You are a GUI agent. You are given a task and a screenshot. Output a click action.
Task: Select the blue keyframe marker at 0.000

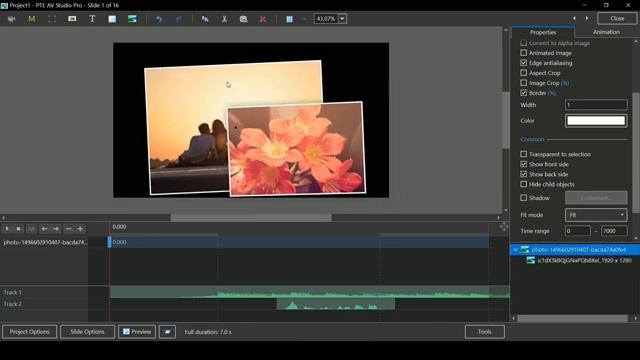pyautogui.click(x=109, y=242)
